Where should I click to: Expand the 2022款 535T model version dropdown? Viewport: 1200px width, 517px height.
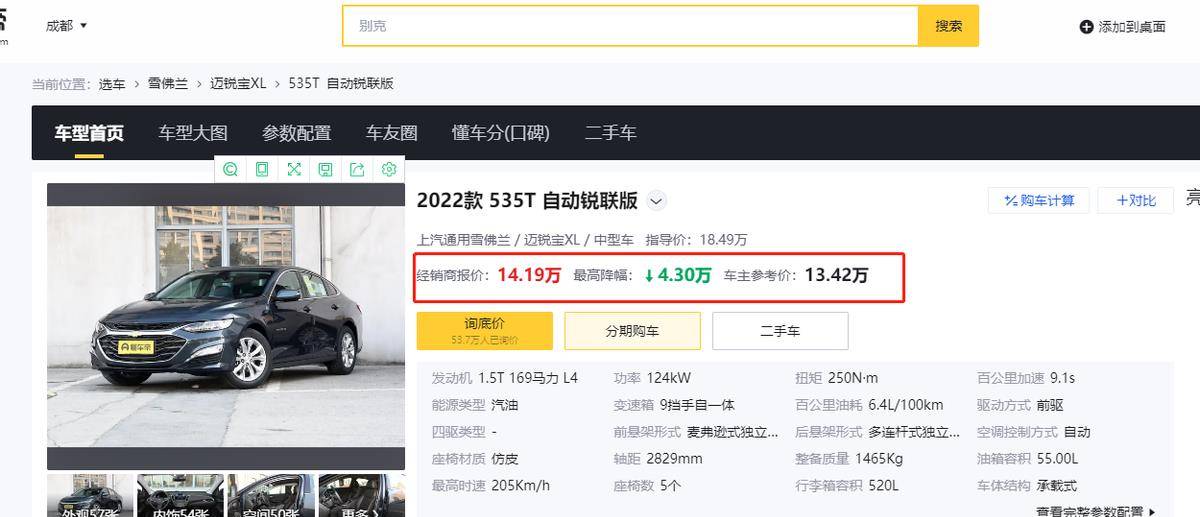(x=656, y=201)
